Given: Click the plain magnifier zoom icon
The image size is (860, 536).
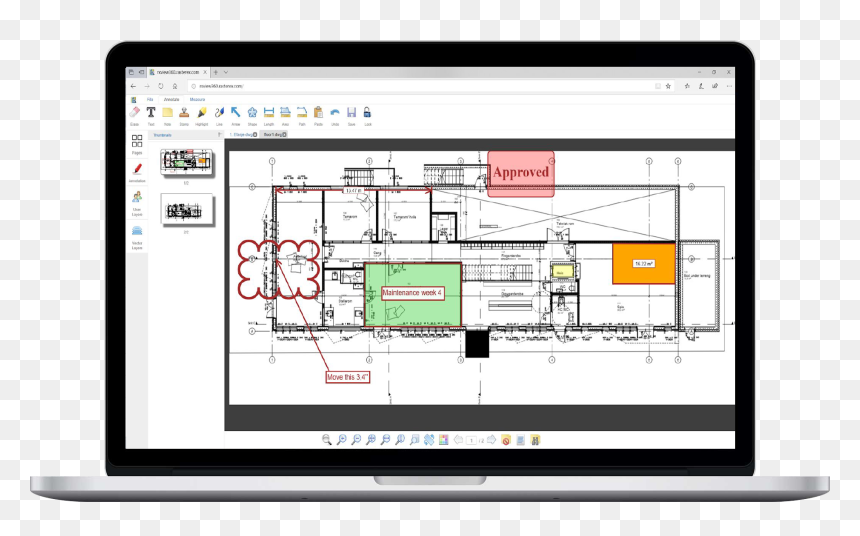Looking at the screenshot, I should click(327, 439).
